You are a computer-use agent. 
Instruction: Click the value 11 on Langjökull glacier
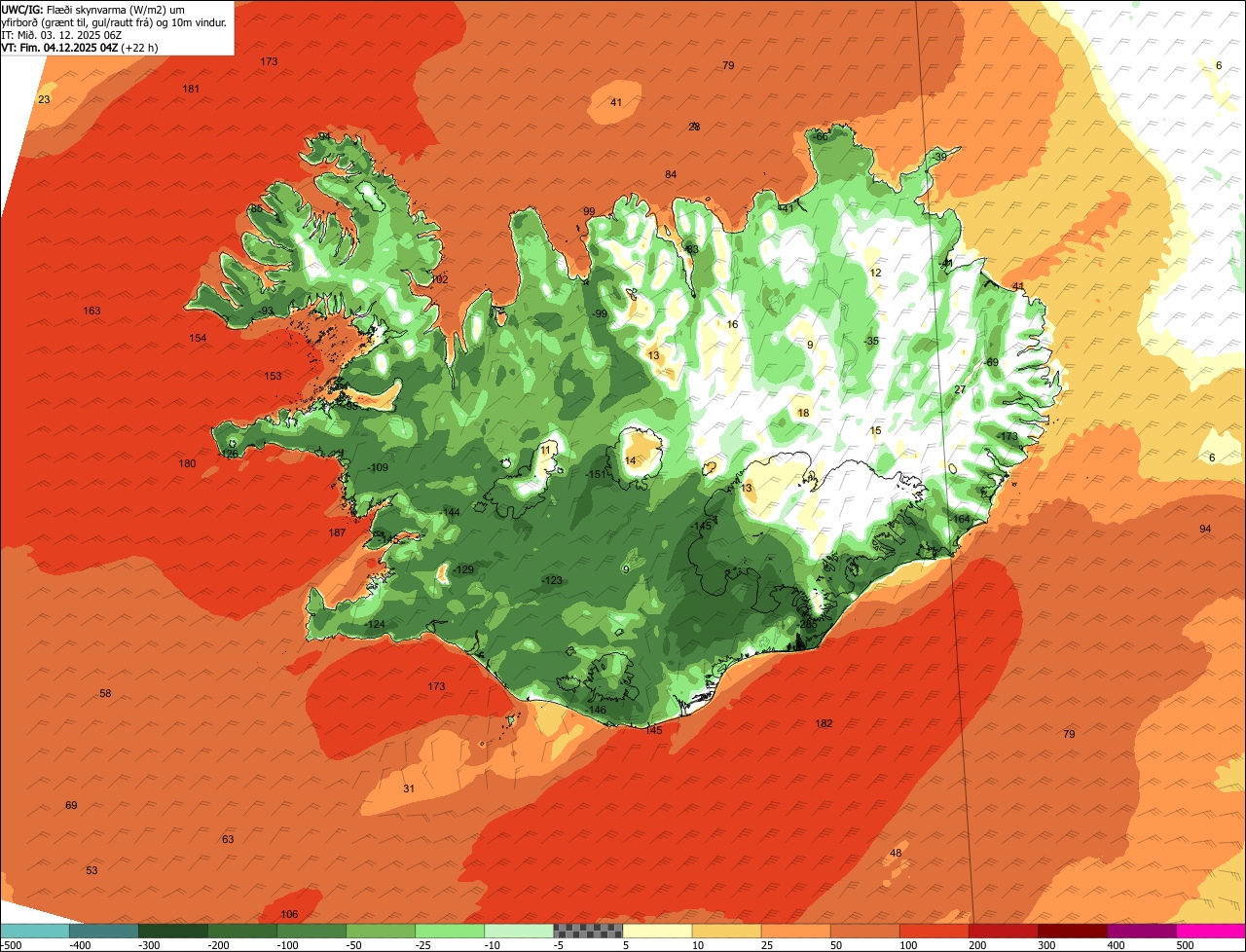pyautogui.click(x=545, y=449)
